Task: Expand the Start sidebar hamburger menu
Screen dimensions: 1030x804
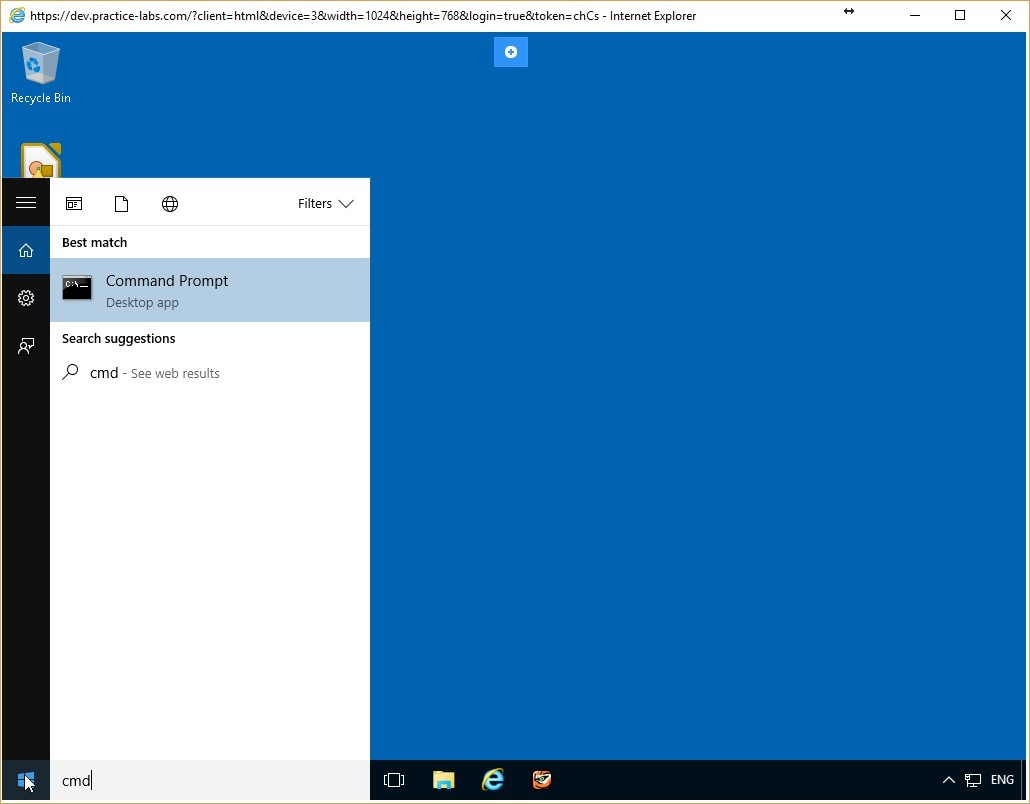Action: tap(25, 202)
